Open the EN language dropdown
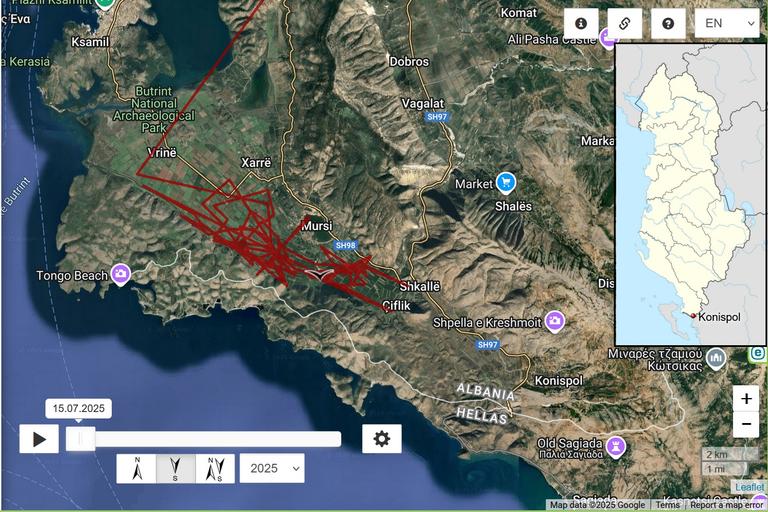768x512 pixels. (x=727, y=23)
